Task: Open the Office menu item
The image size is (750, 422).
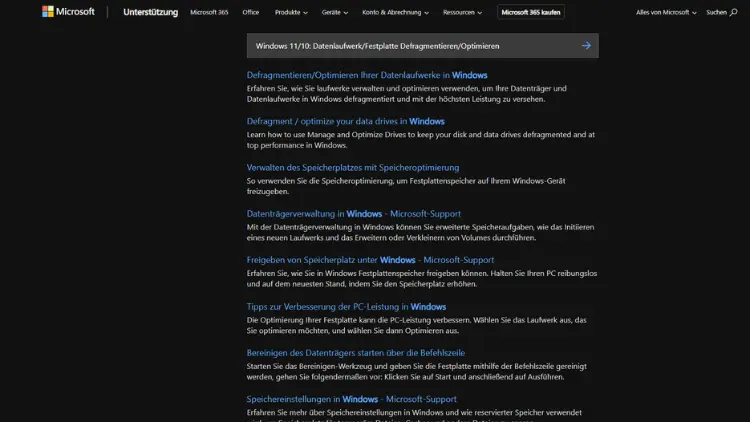Action: coord(250,12)
